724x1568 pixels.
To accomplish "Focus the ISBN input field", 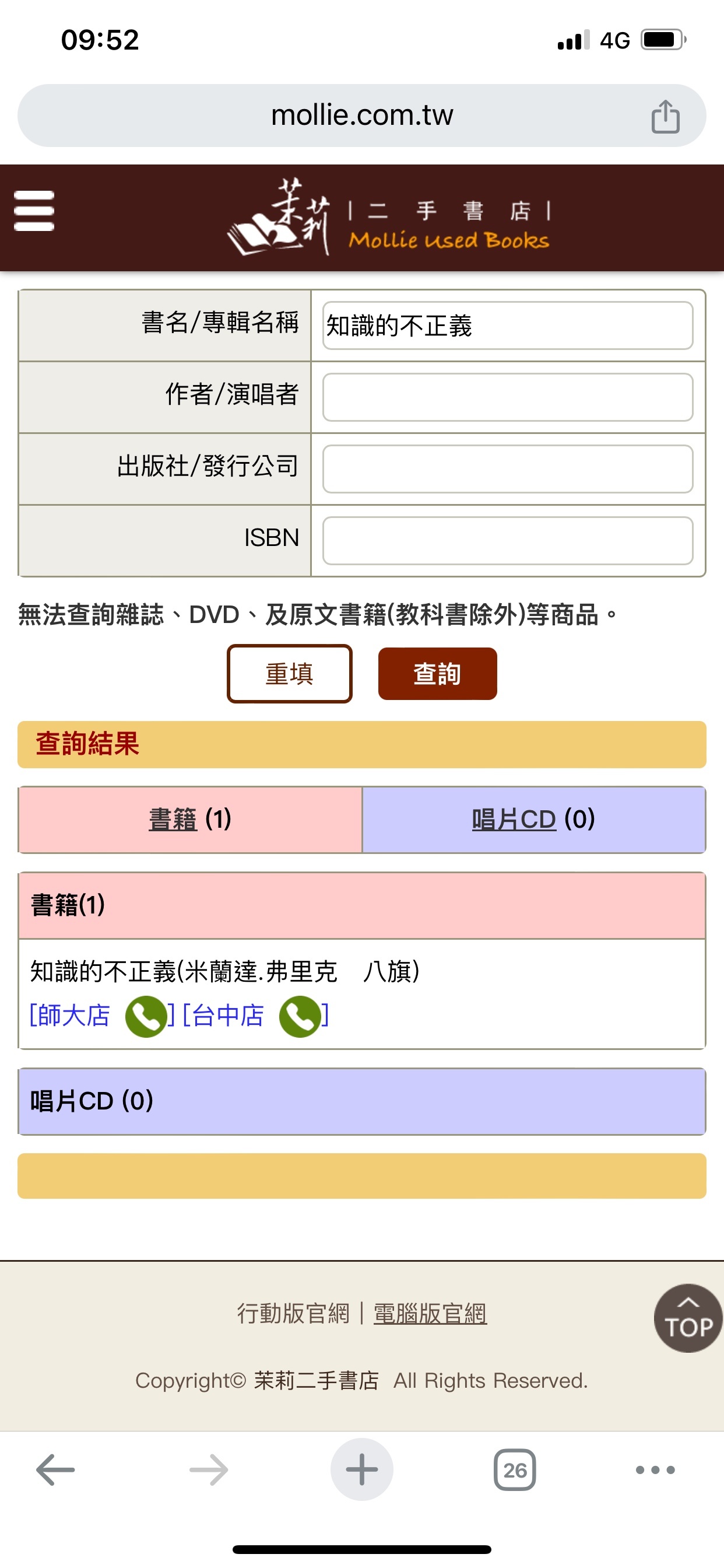I will coord(507,541).
